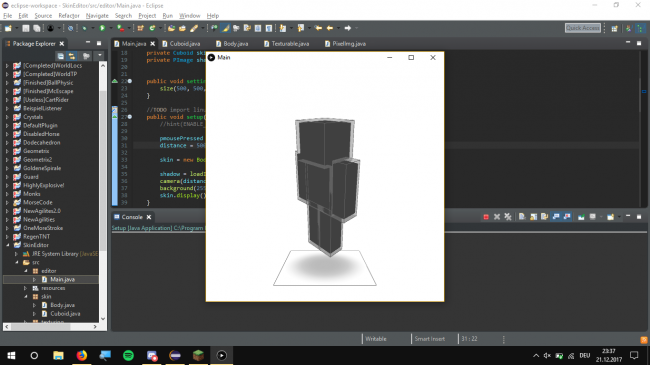Toggle Scroll Lock in the Console toolbar
This screenshot has width=650, height=365.
click(533, 217)
